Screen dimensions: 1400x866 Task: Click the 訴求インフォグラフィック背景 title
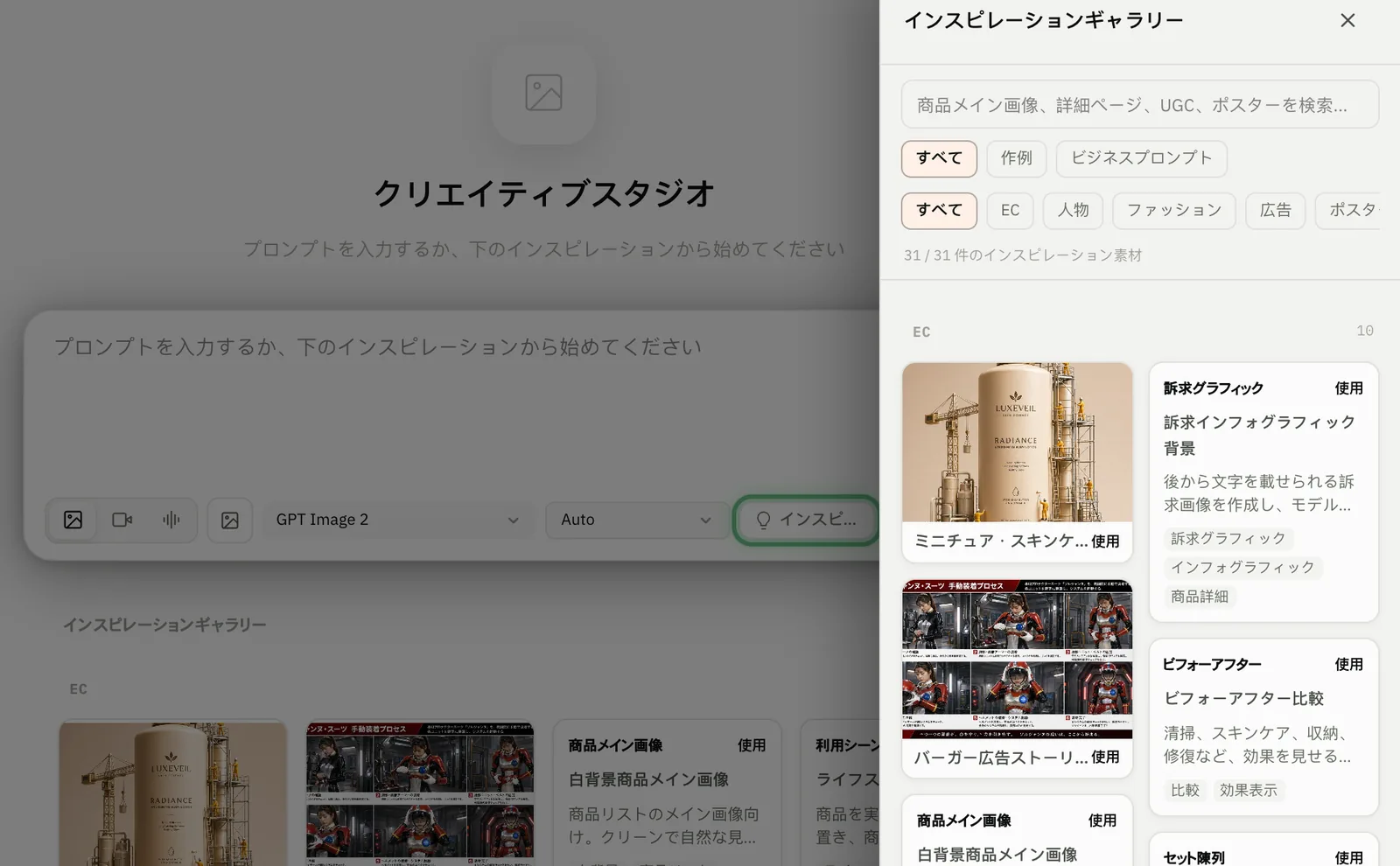point(1259,436)
